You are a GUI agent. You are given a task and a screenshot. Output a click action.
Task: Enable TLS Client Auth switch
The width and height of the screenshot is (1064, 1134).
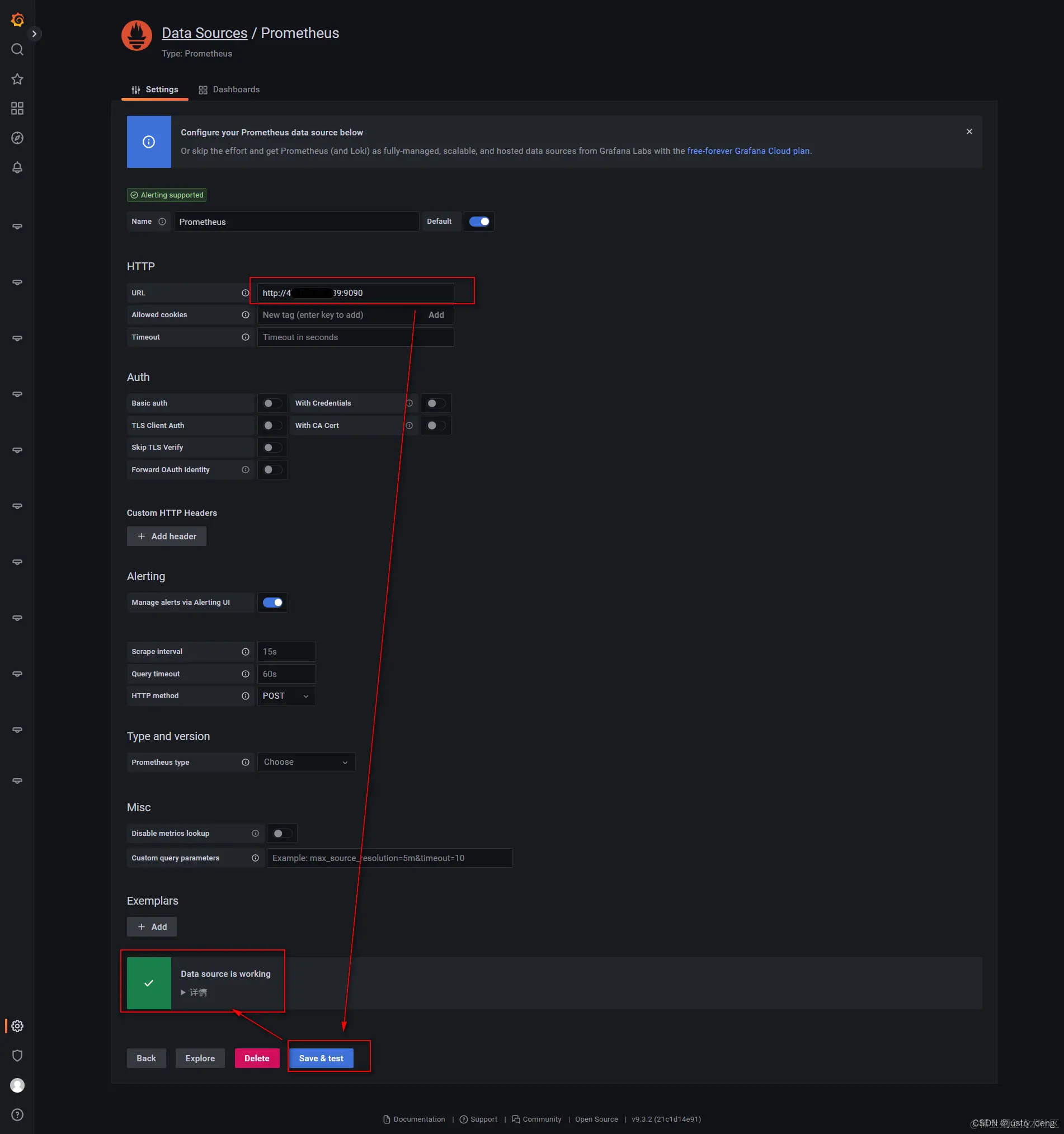tap(272, 426)
